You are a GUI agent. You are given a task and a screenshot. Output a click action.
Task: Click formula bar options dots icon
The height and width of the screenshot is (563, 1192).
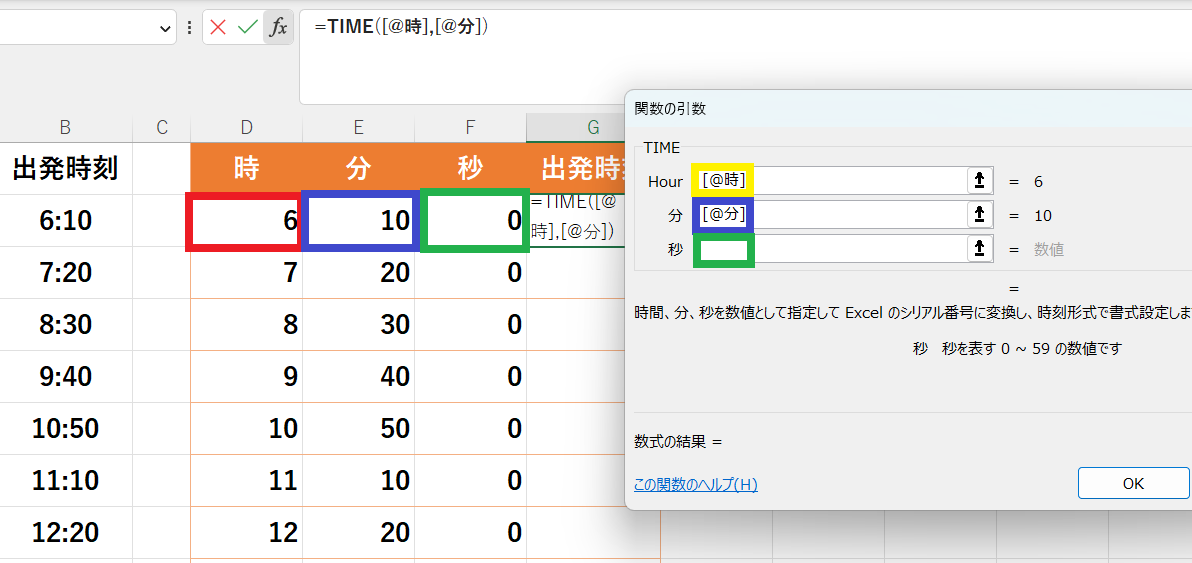point(189,28)
